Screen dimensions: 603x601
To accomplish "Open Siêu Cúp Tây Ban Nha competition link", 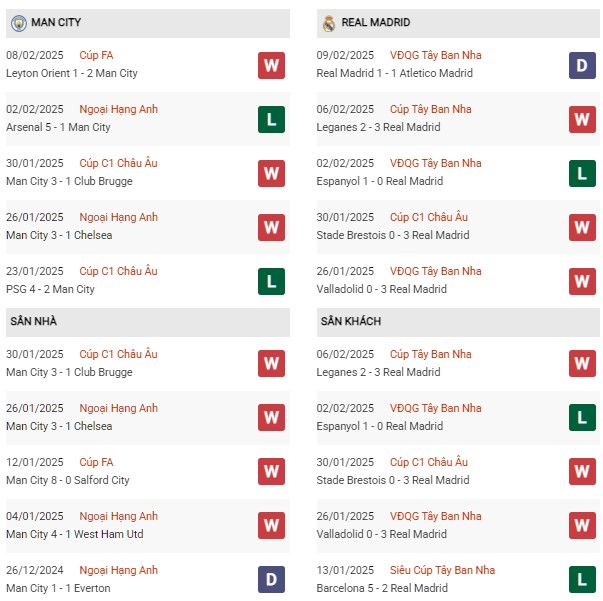I will click(x=442, y=570).
